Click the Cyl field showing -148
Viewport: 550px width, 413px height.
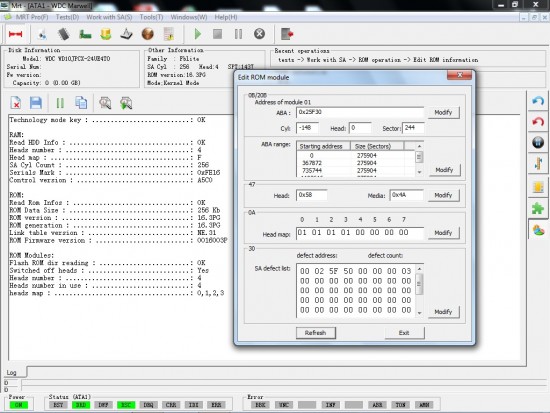(x=308, y=128)
